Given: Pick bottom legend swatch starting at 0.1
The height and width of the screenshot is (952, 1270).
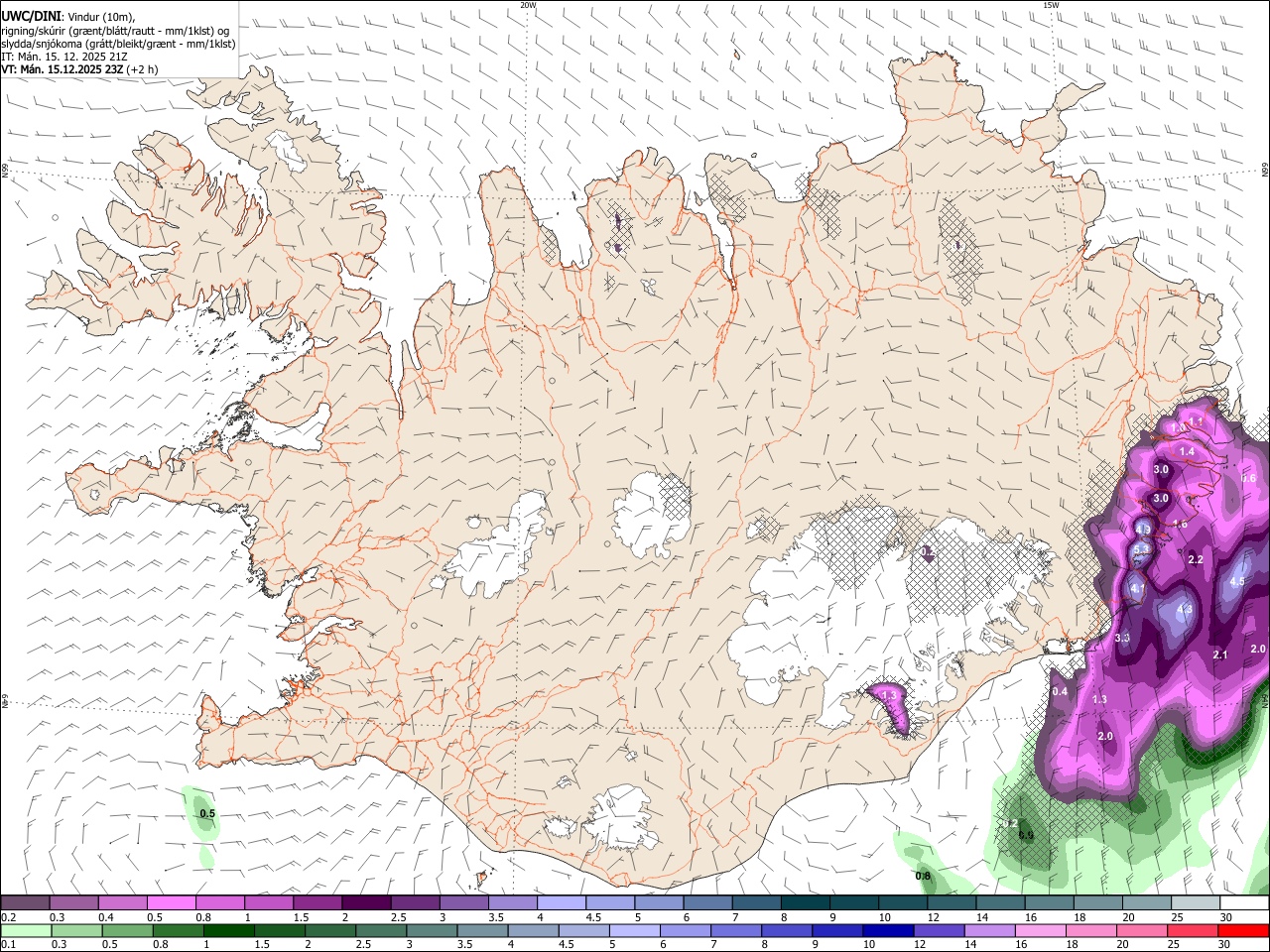Looking at the screenshot, I should pyautogui.click(x=25, y=930).
